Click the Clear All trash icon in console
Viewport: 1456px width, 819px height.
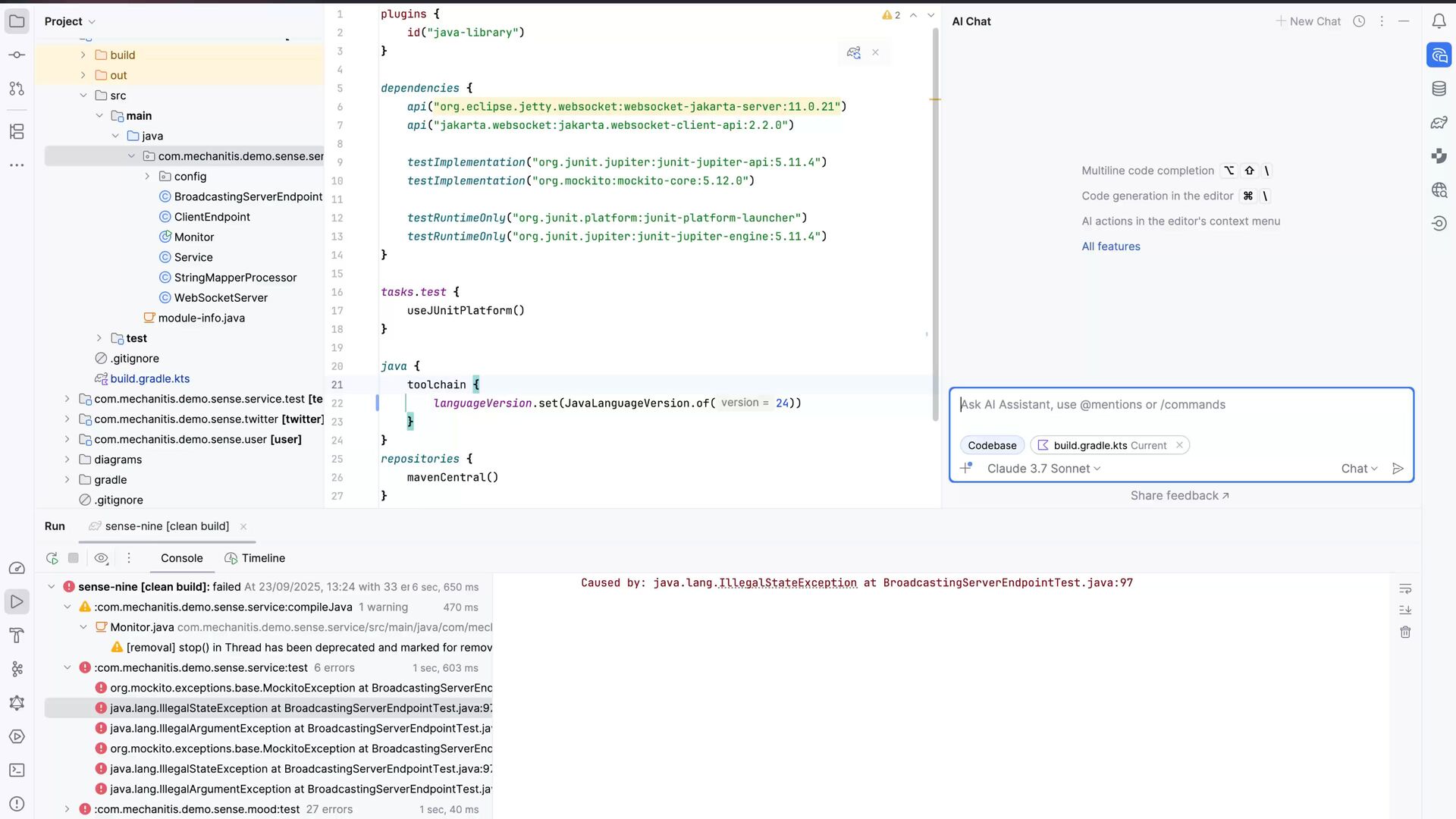coord(1405,632)
